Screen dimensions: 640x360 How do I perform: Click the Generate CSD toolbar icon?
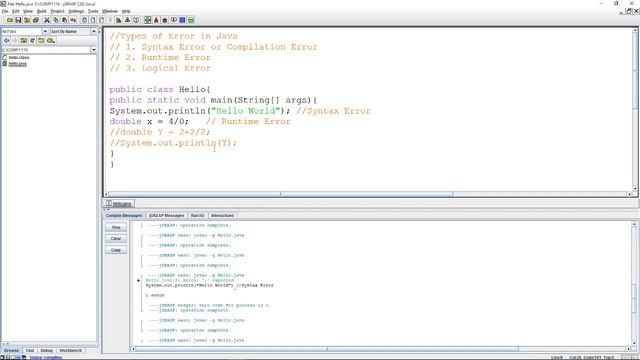tap(84, 20)
